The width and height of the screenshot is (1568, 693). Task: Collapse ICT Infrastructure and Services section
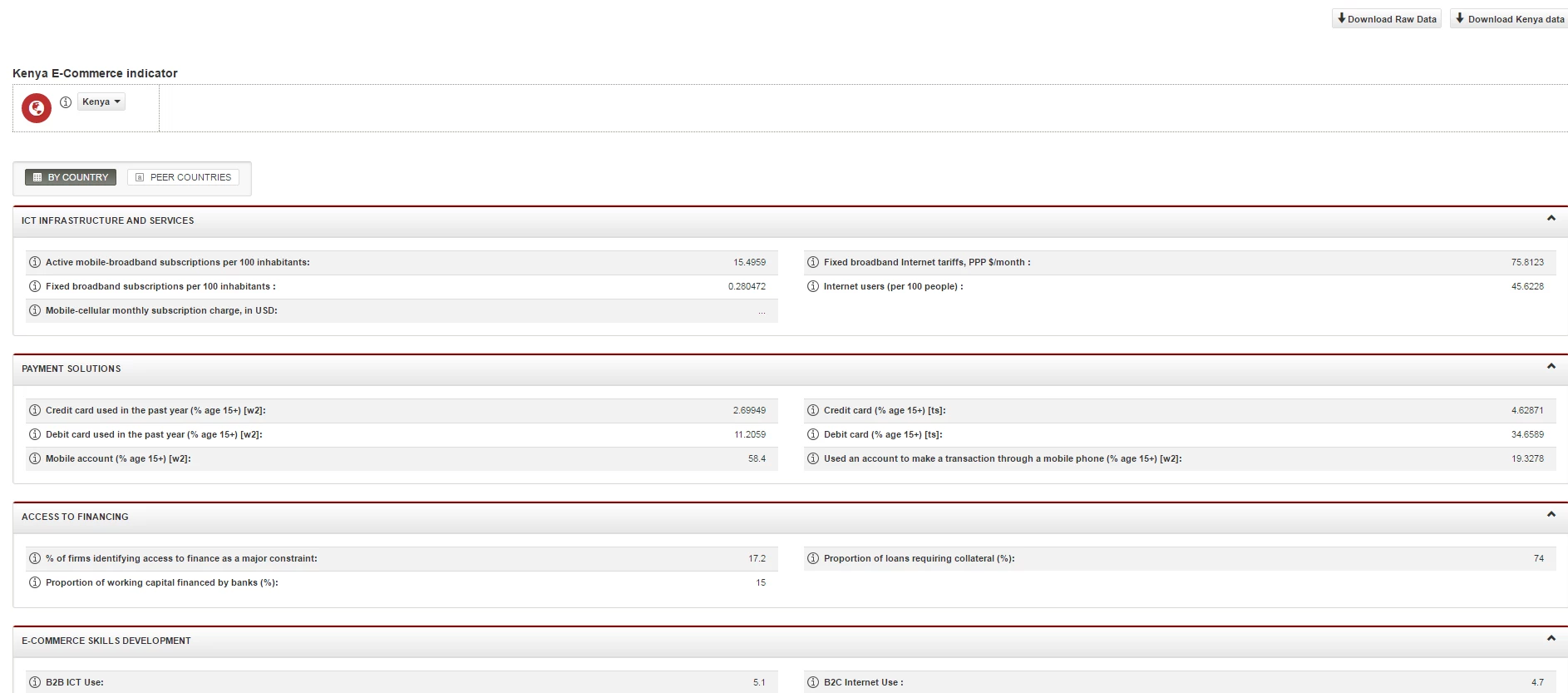(1551, 219)
